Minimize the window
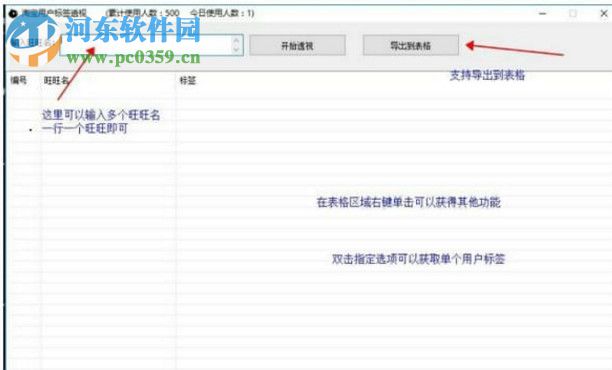This screenshot has height=370, width=612. (543, 14)
